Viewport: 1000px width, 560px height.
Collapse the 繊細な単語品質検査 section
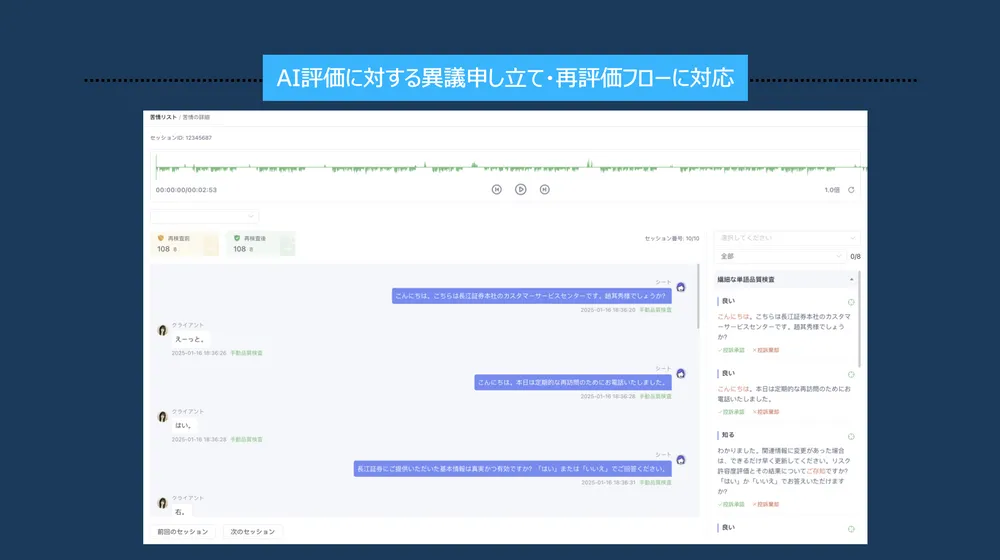click(x=851, y=279)
